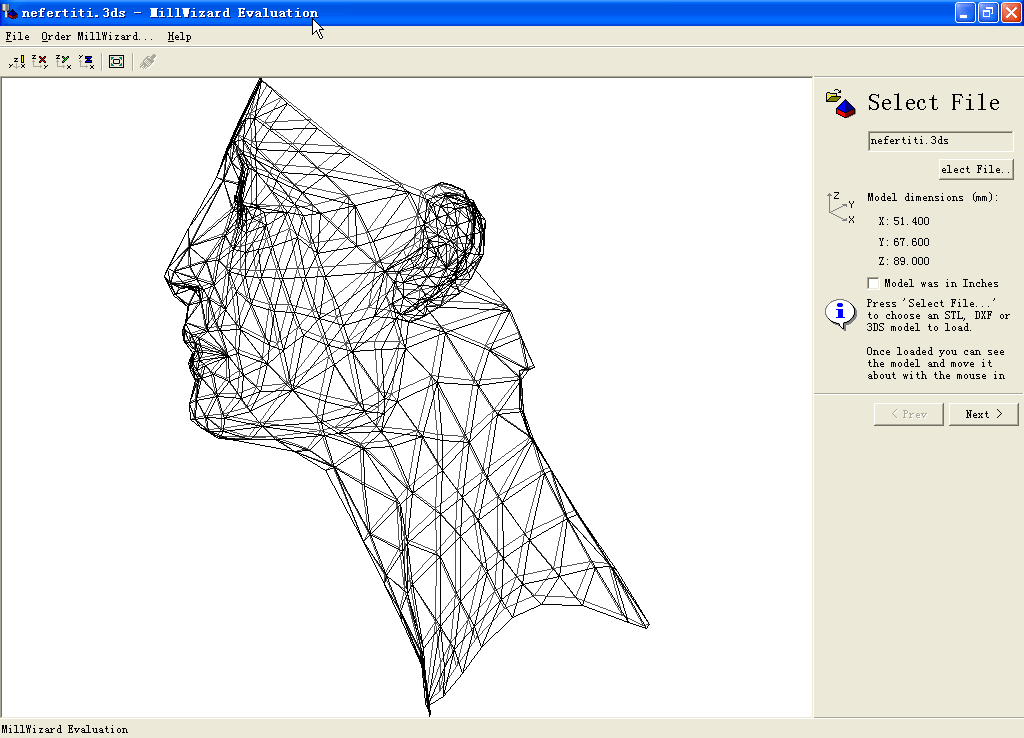Click the nefertiti.3ds filename field
This screenshot has height=738, width=1024.
click(x=940, y=140)
